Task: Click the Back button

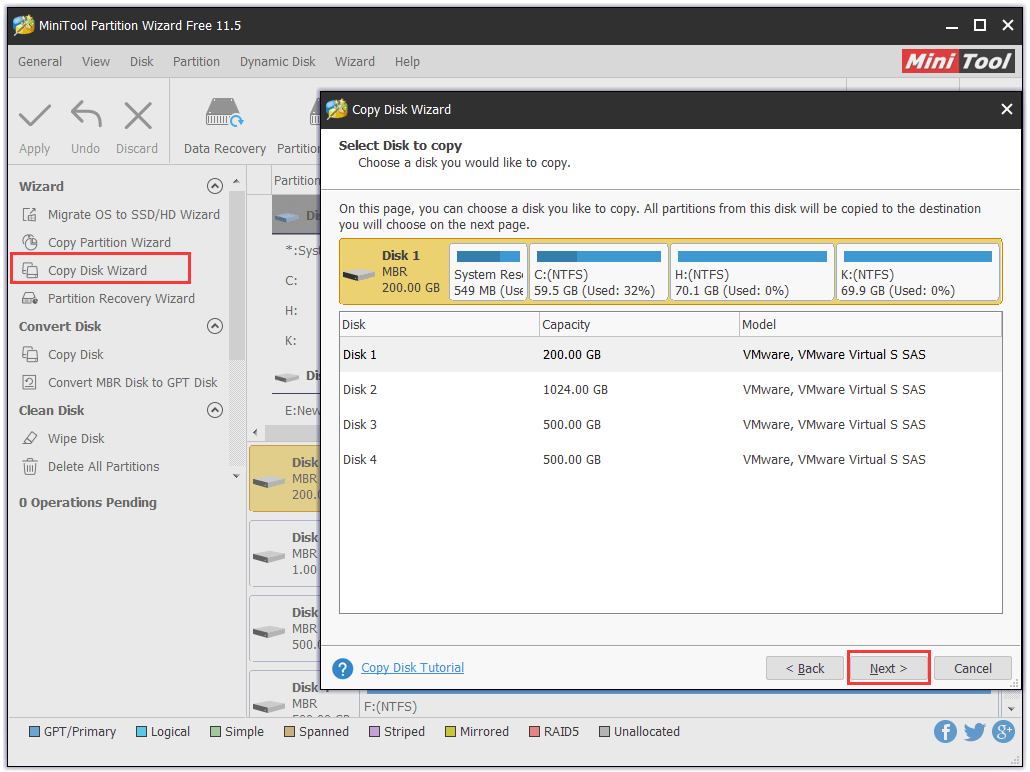Action: [805, 669]
